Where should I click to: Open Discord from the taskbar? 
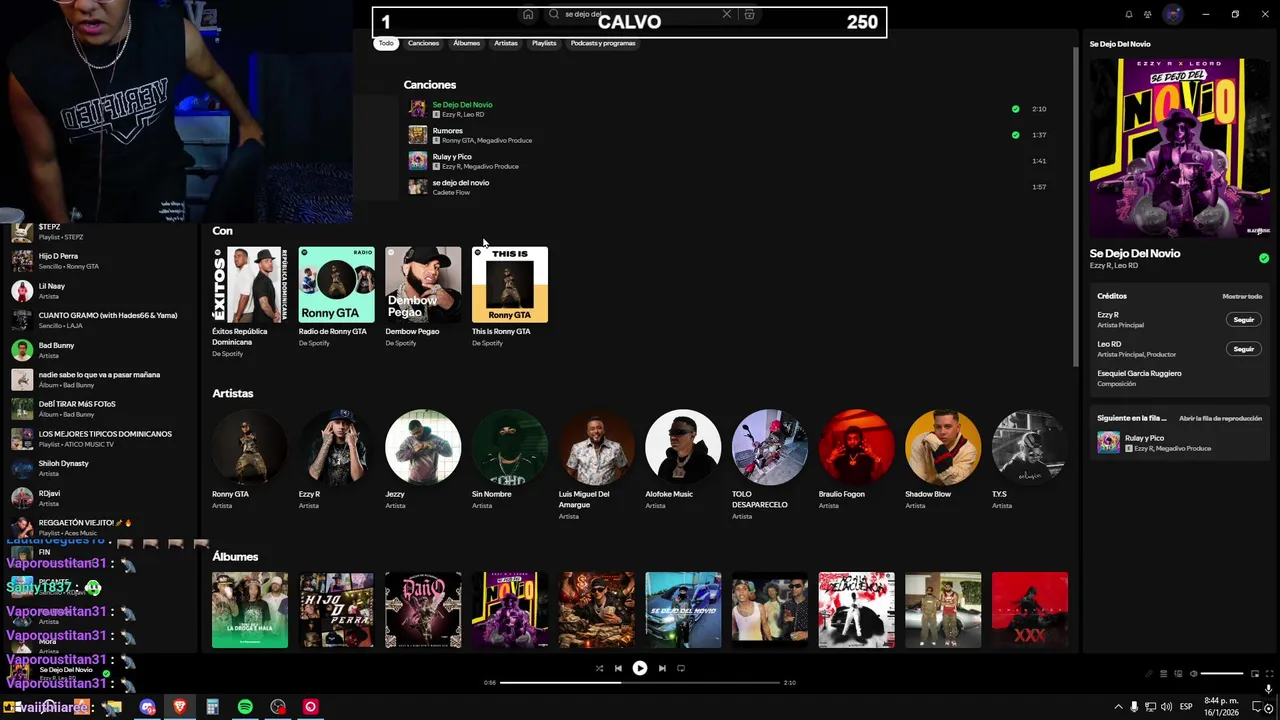click(148, 707)
